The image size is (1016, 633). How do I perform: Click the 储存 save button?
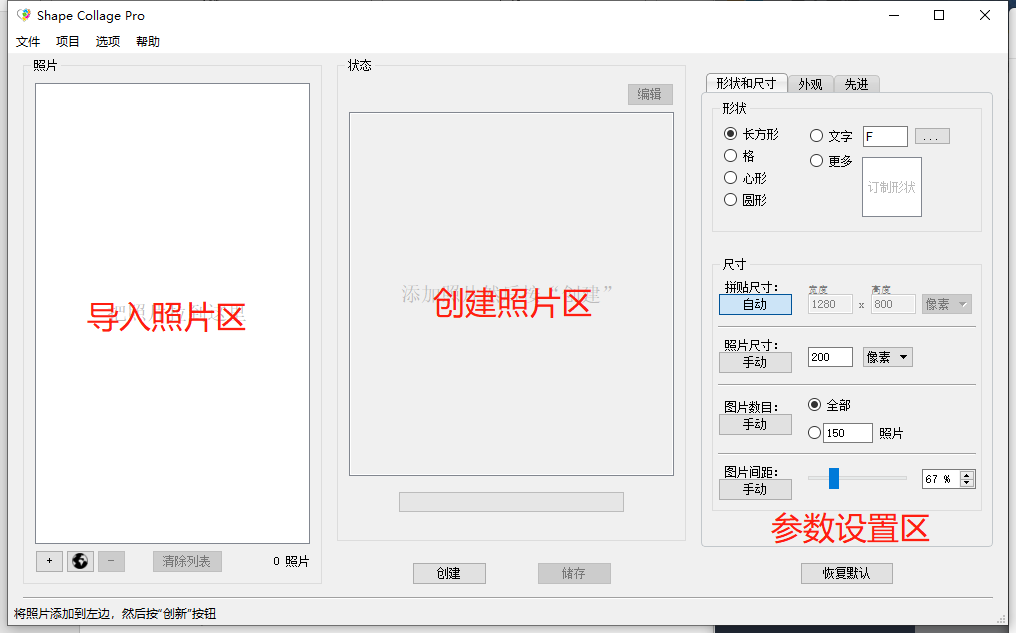(574, 573)
